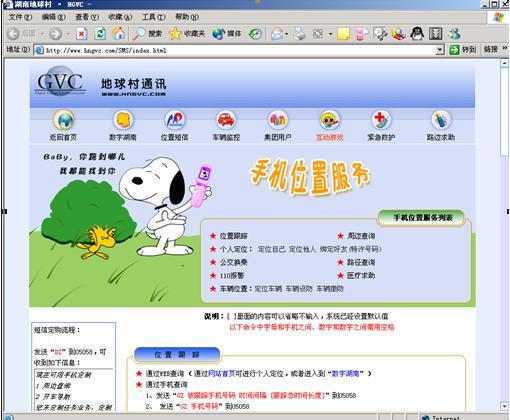Click the vertical scrollbar up arrow
The width and height of the screenshot is (510, 420).
(x=504, y=63)
